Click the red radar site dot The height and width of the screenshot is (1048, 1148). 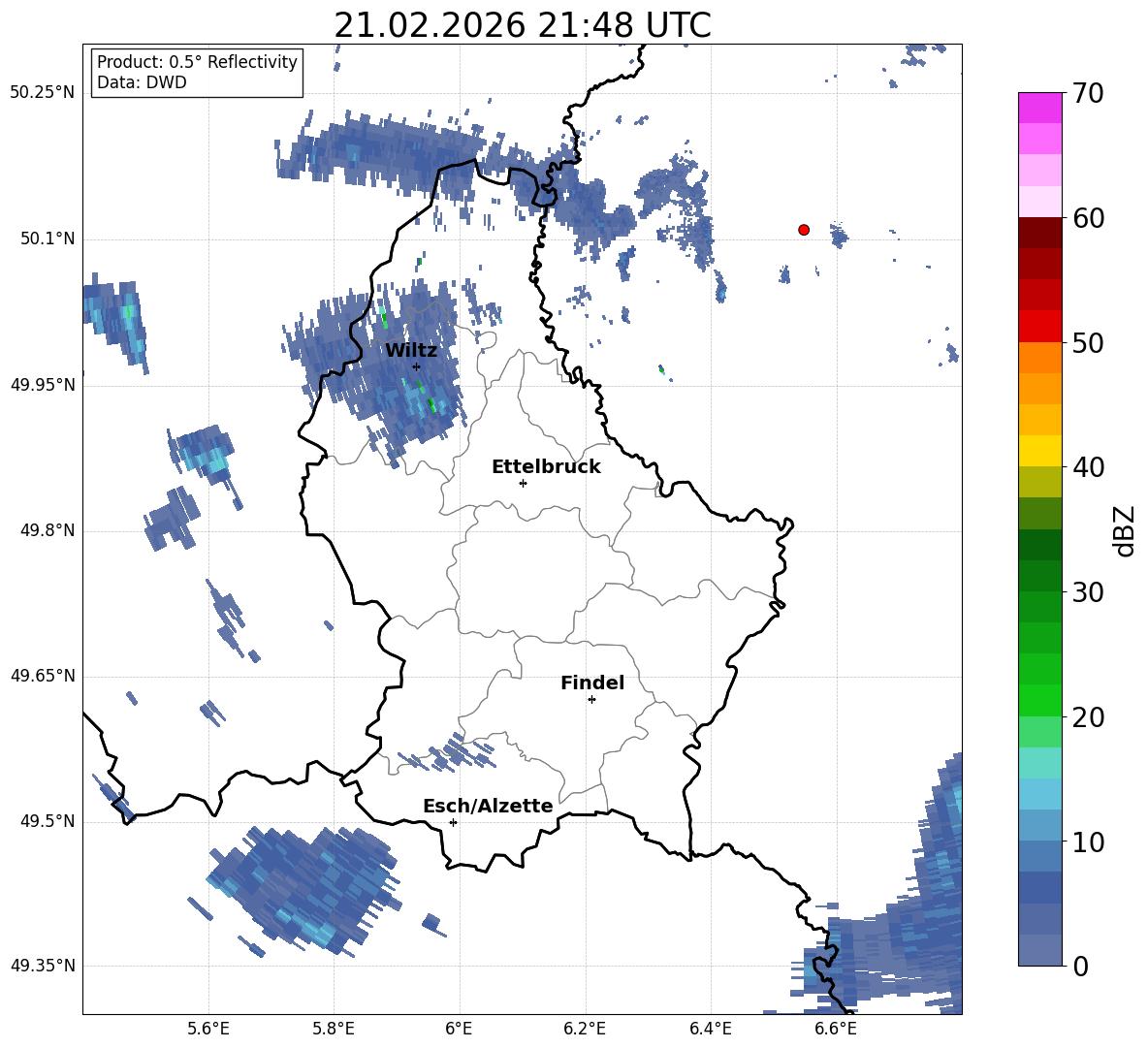804,230
